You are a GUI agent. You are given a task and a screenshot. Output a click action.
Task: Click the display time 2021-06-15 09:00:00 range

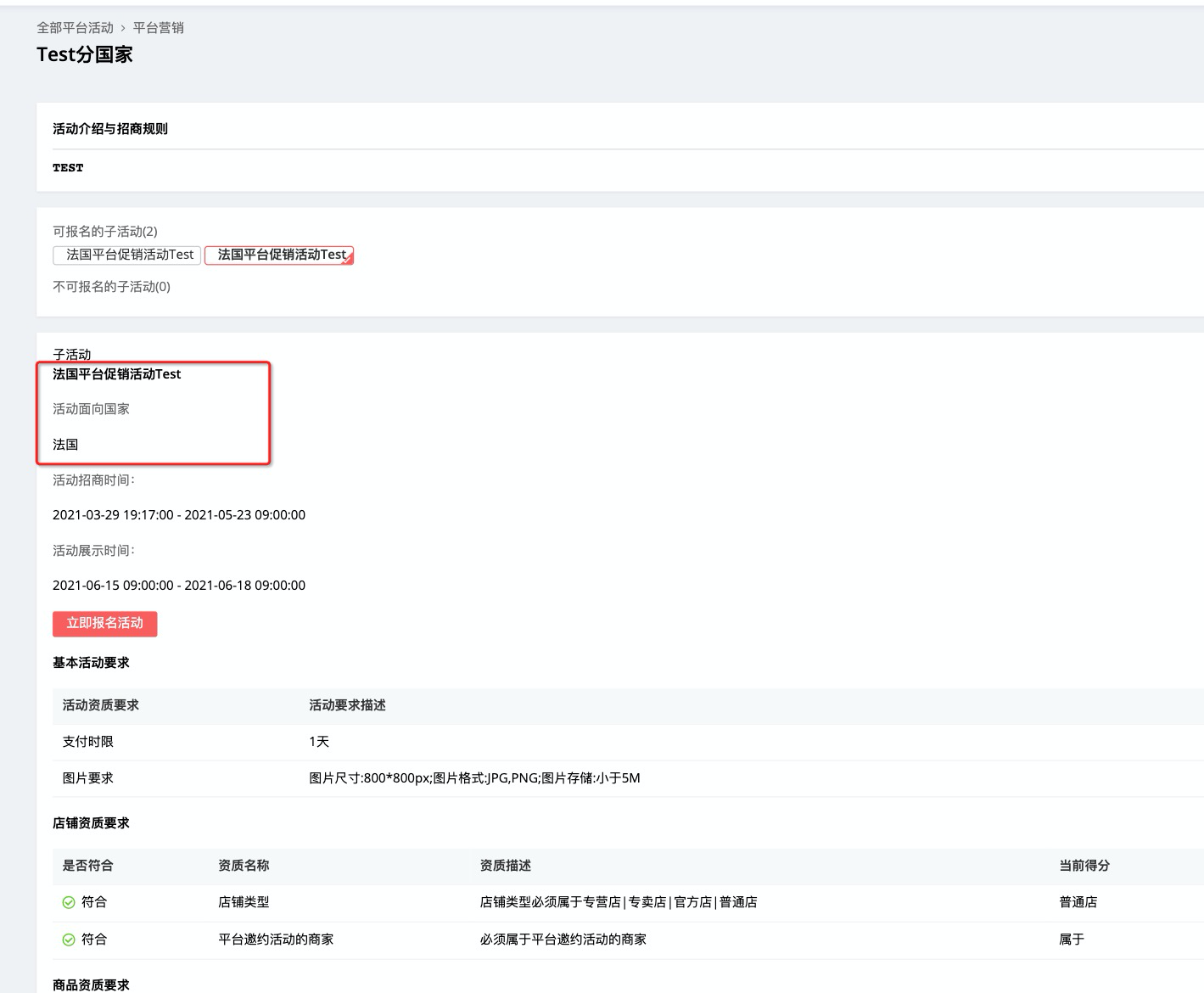[x=179, y=586]
